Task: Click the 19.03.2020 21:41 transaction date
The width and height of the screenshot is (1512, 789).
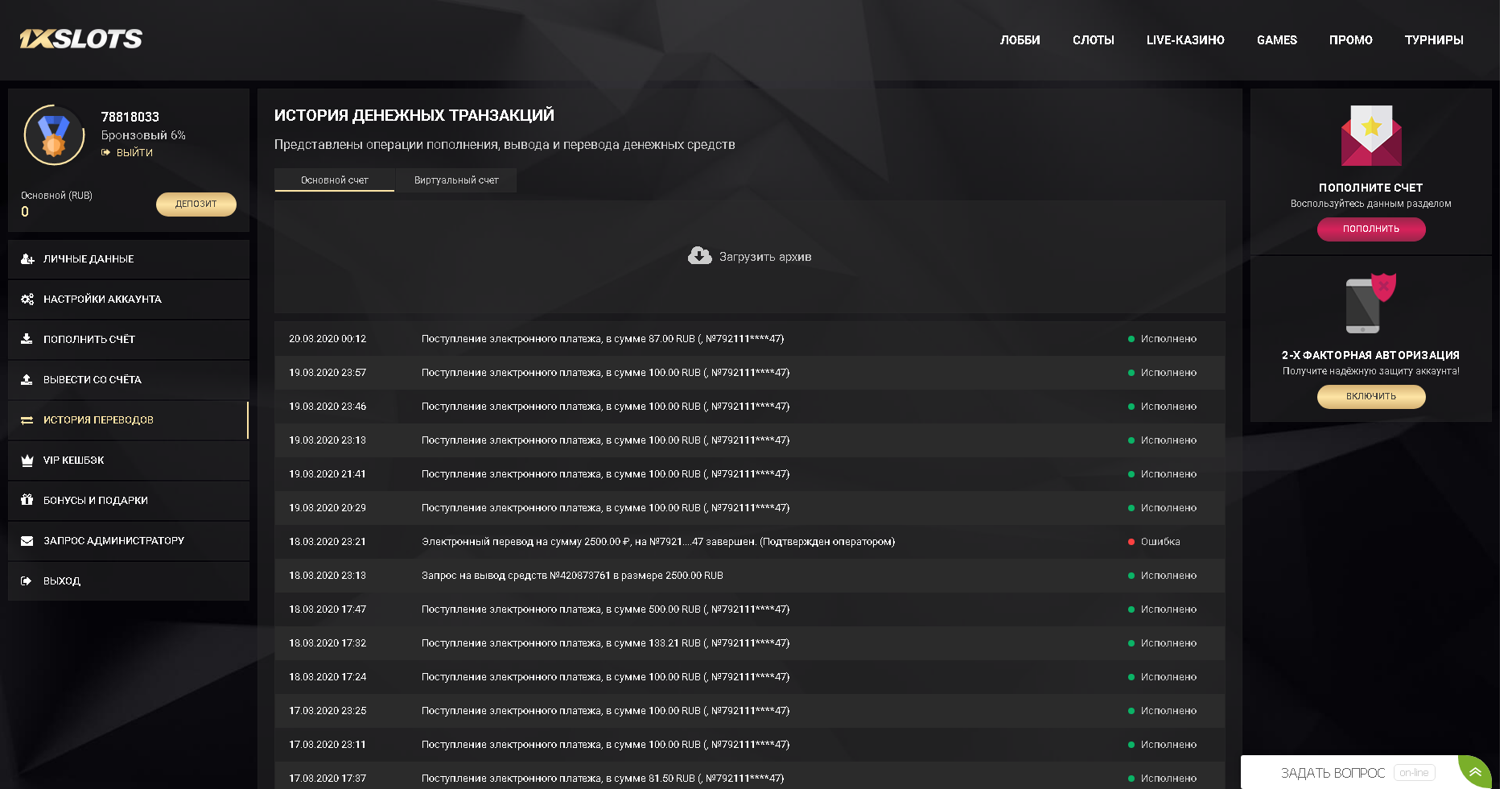Action: (x=328, y=474)
